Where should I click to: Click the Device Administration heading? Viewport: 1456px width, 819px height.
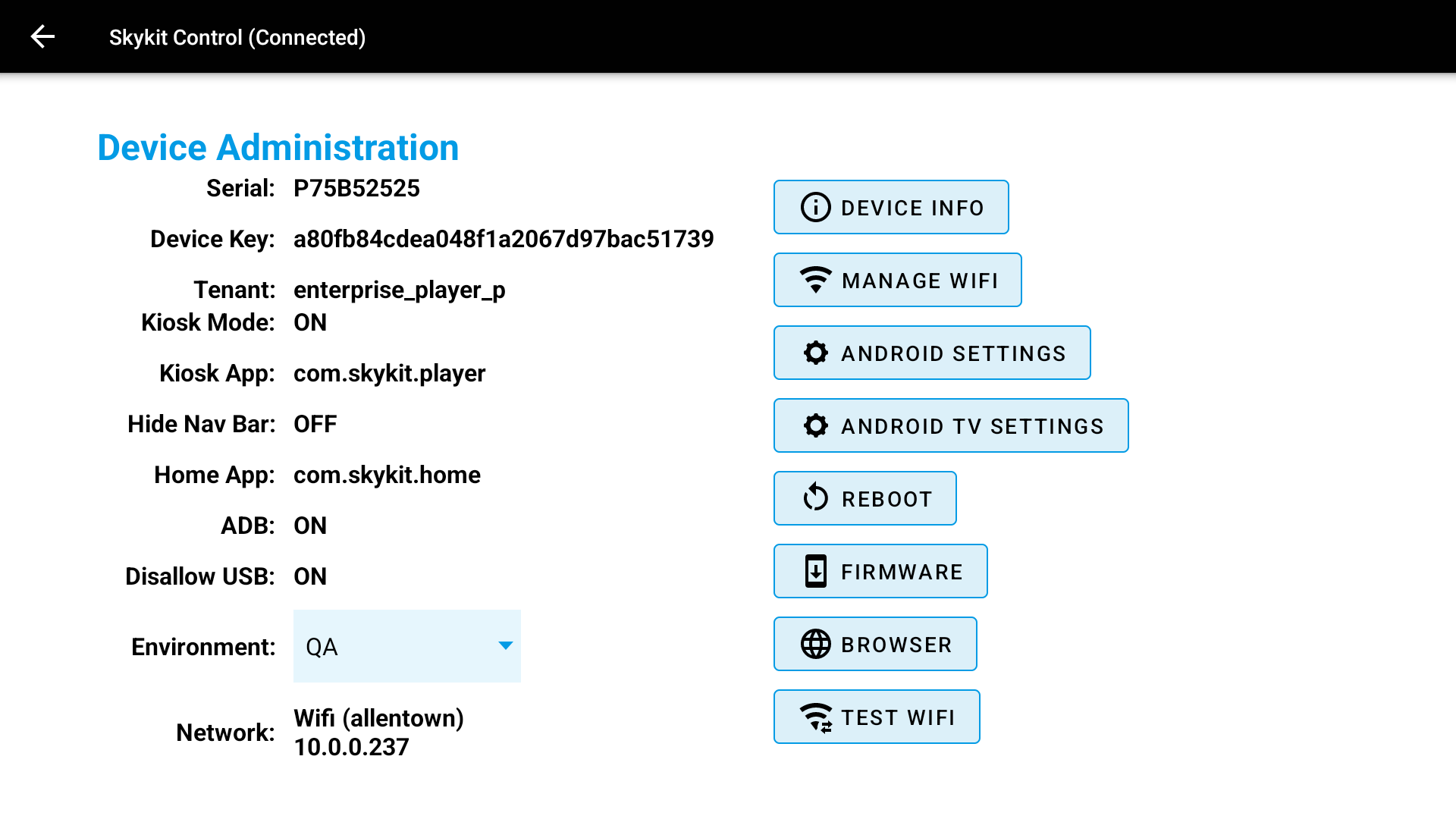pos(278,147)
